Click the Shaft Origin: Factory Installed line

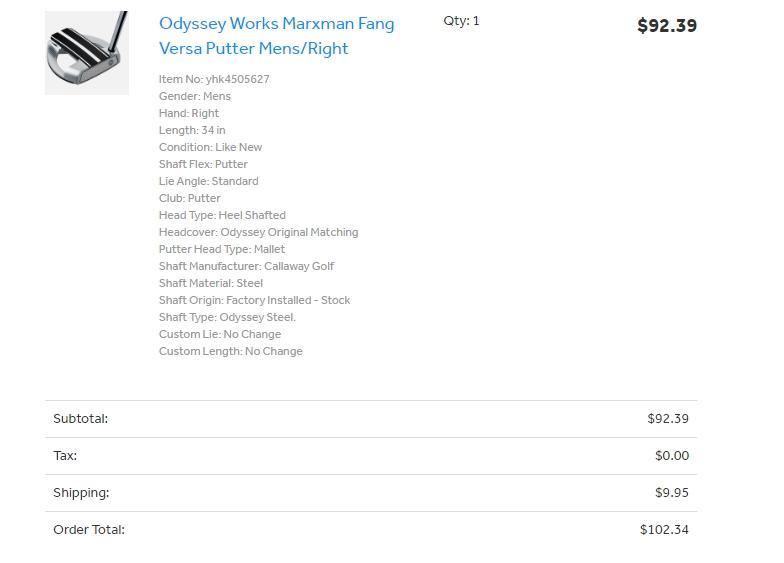pyautogui.click(x=254, y=300)
